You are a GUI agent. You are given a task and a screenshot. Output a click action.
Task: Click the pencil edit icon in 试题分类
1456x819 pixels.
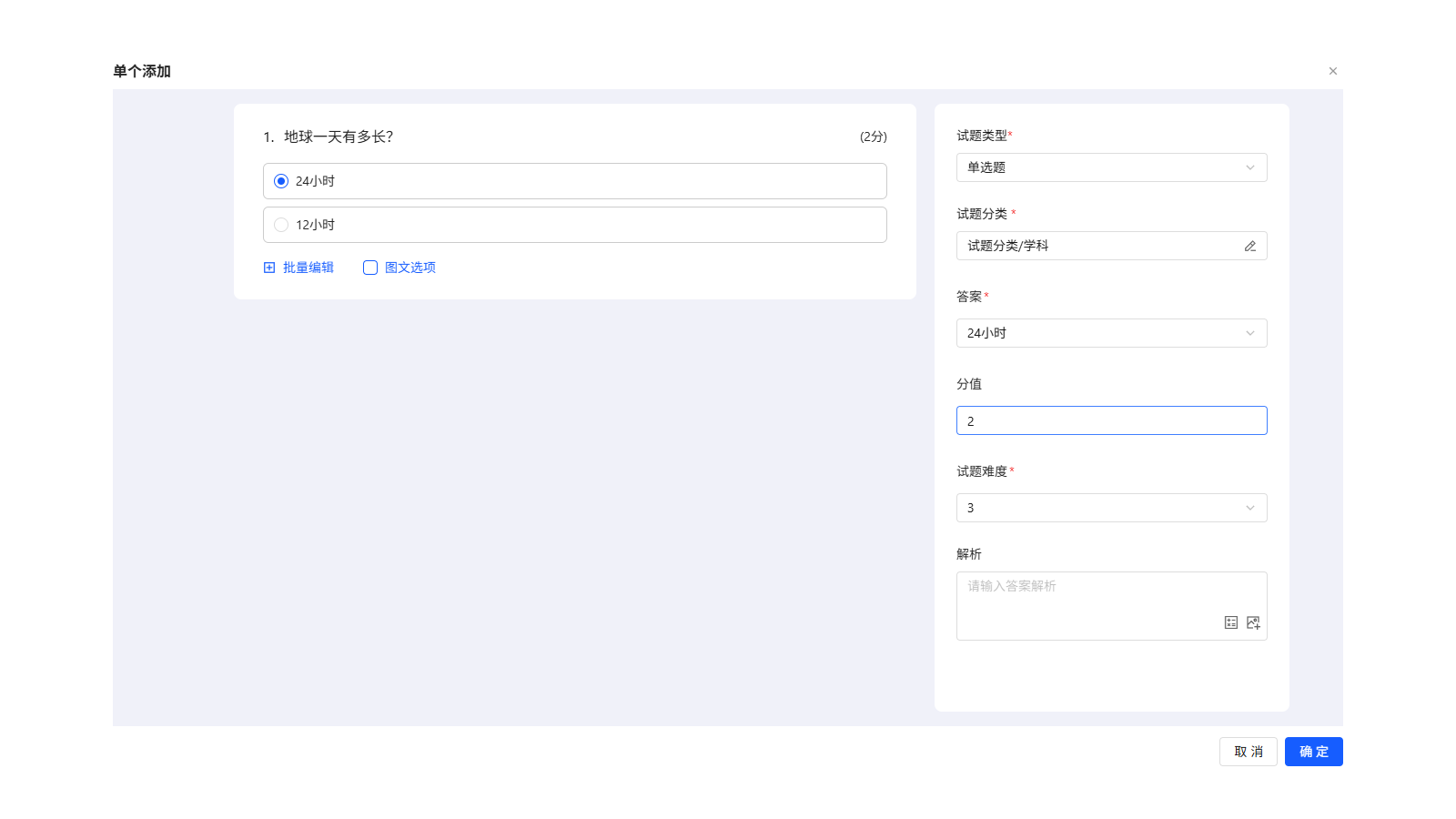[1249, 246]
